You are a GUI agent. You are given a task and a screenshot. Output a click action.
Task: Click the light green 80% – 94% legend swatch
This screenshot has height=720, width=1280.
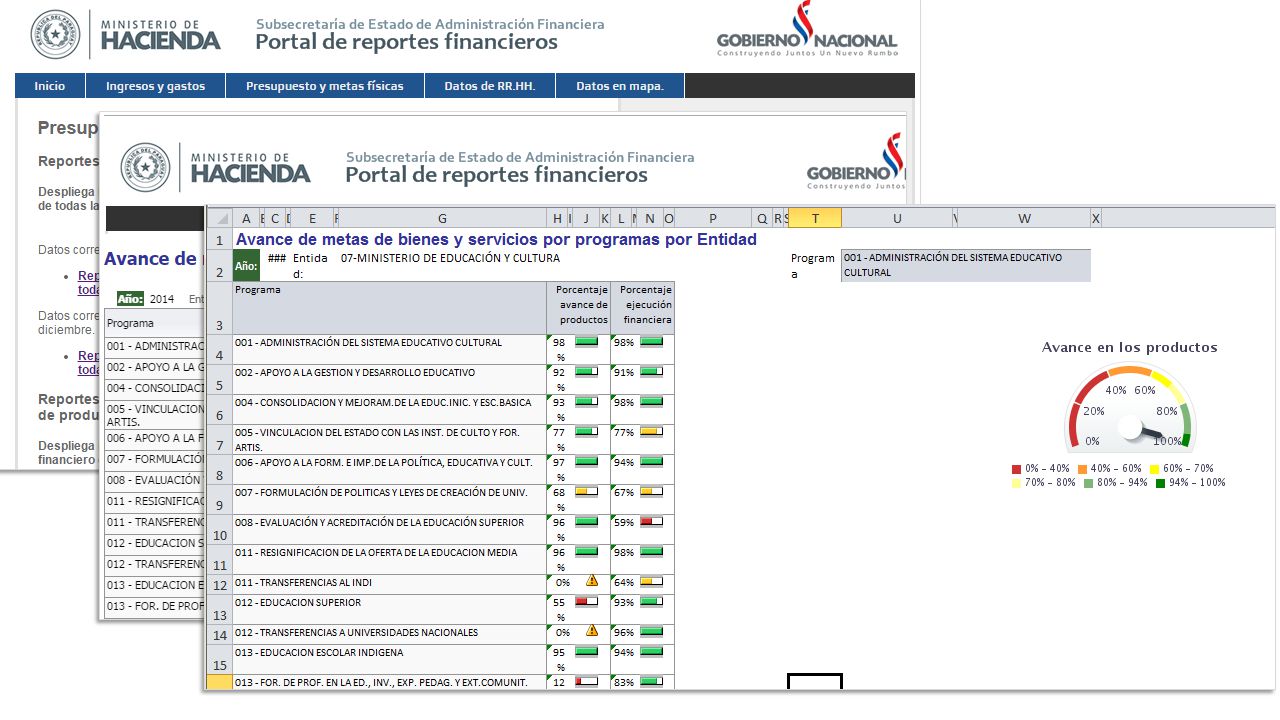point(1089,482)
